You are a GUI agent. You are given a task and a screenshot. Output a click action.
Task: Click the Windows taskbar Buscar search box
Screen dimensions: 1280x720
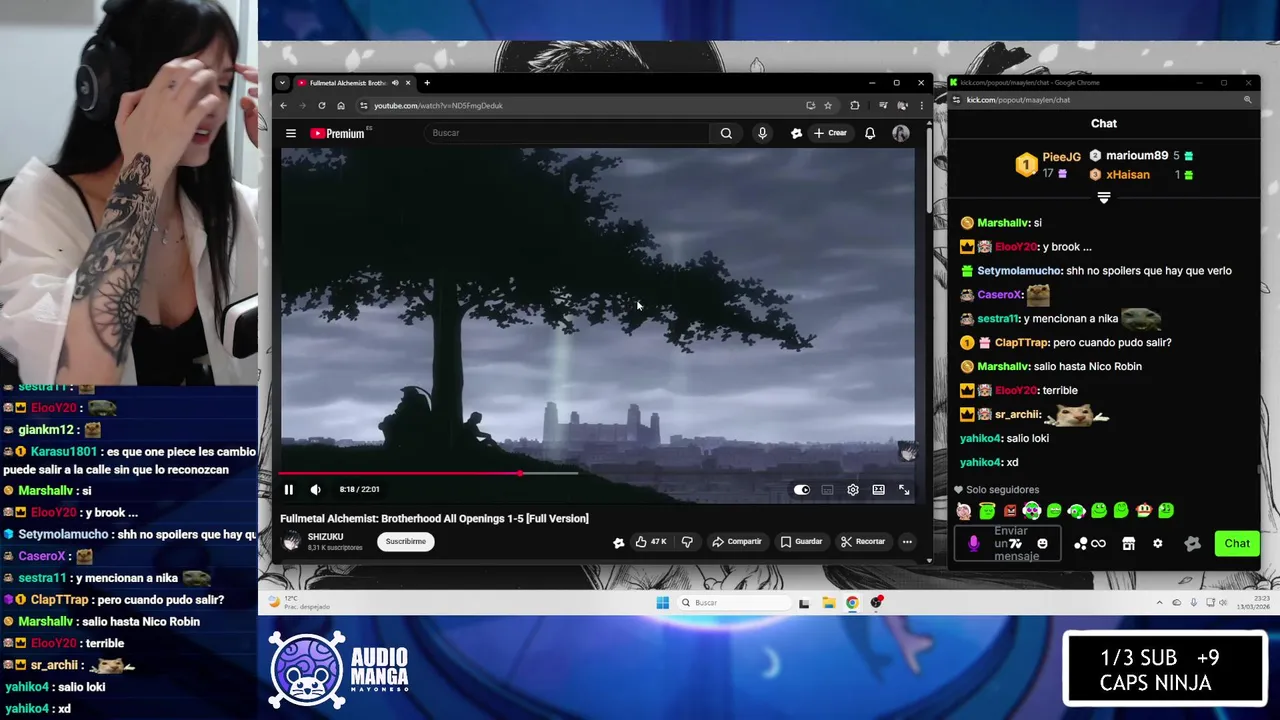coord(734,602)
